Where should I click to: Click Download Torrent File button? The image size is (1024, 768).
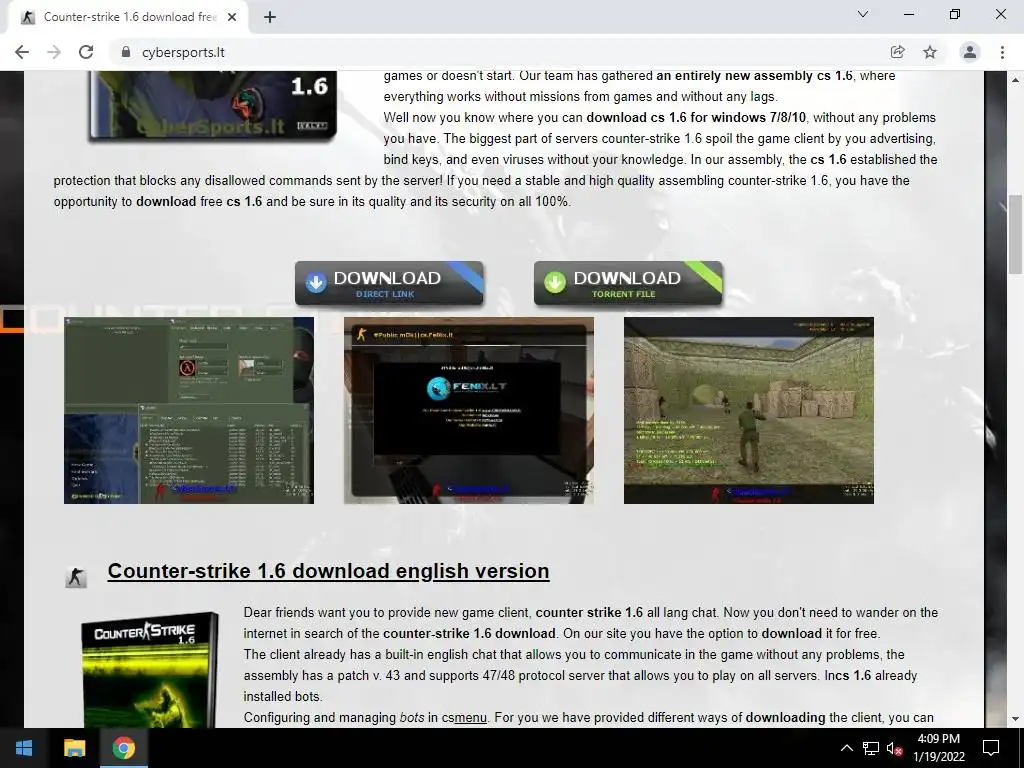[628, 283]
